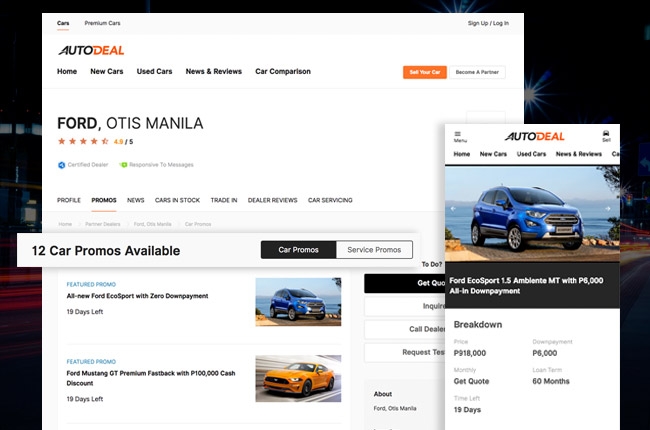Click the Sell Your Car button
Viewport: 650px width, 430px height.
coord(424,72)
